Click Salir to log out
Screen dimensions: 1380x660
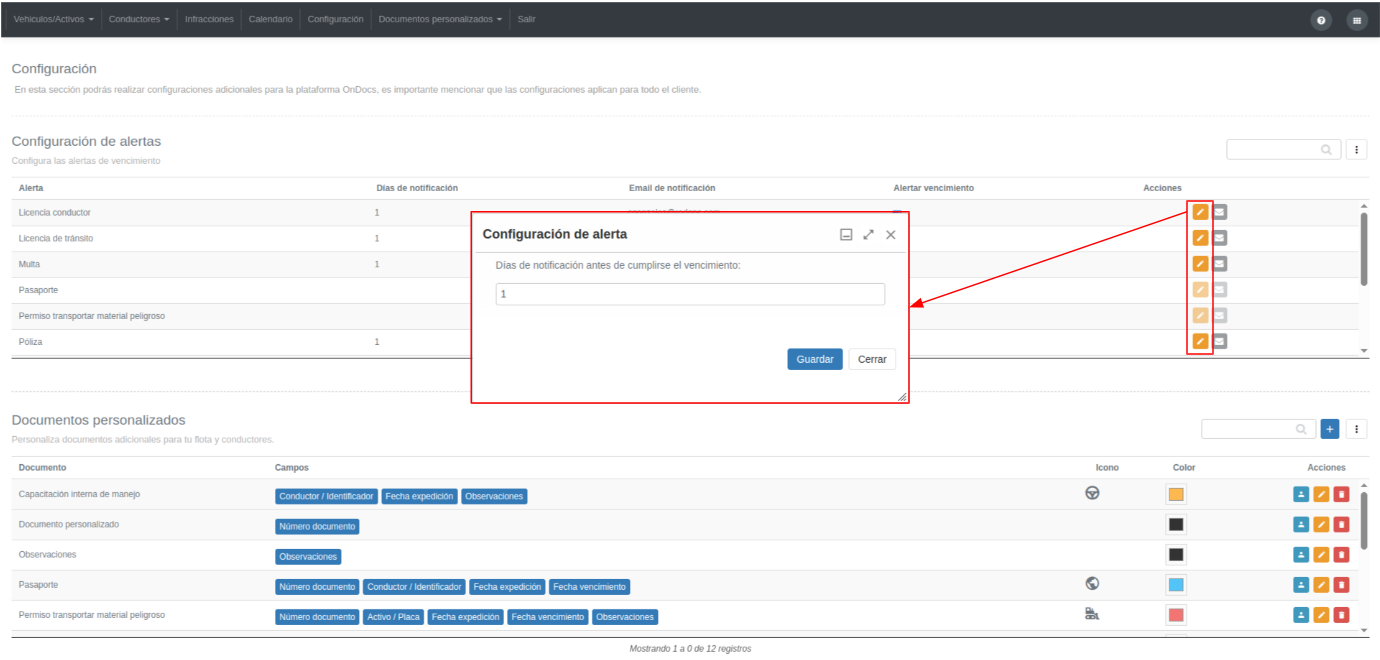pyautogui.click(x=526, y=19)
